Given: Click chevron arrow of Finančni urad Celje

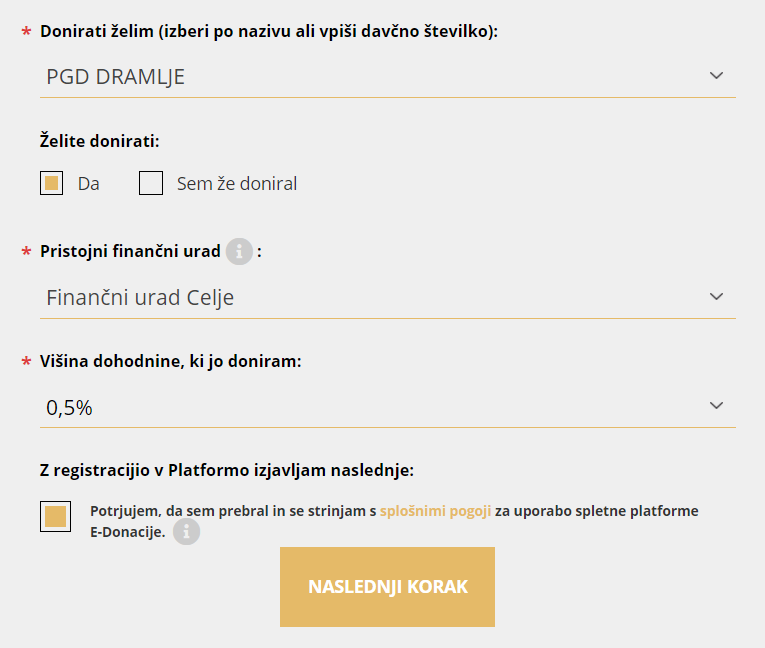Looking at the screenshot, I should (715, 297).
